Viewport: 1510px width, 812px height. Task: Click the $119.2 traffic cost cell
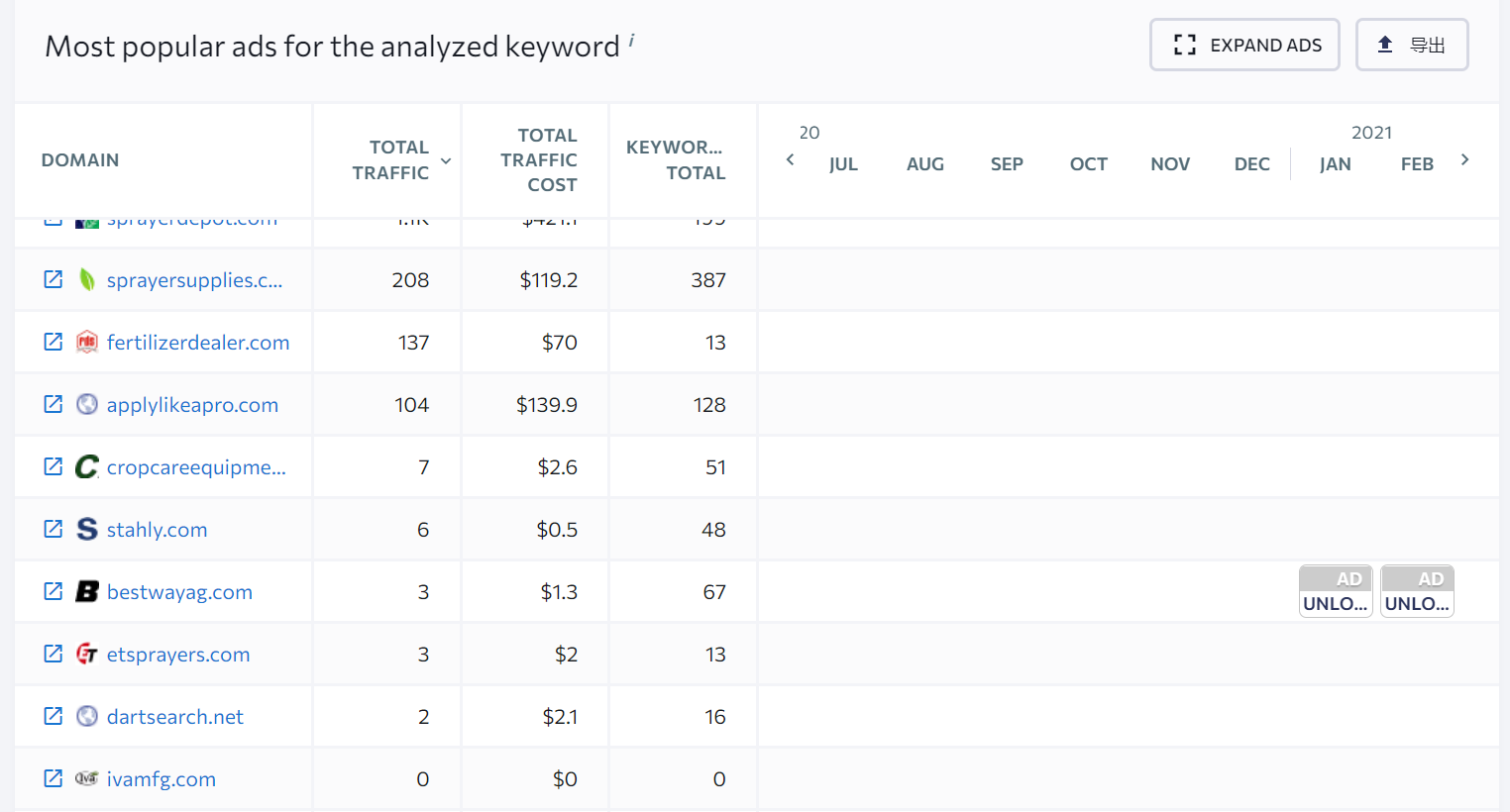coord(549,280)
